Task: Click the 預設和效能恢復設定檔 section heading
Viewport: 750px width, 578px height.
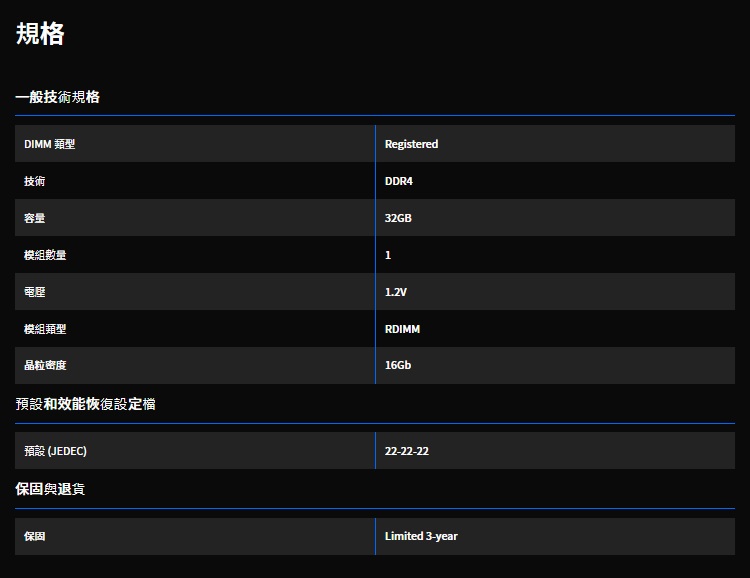Action: click(x=85, y=404)
